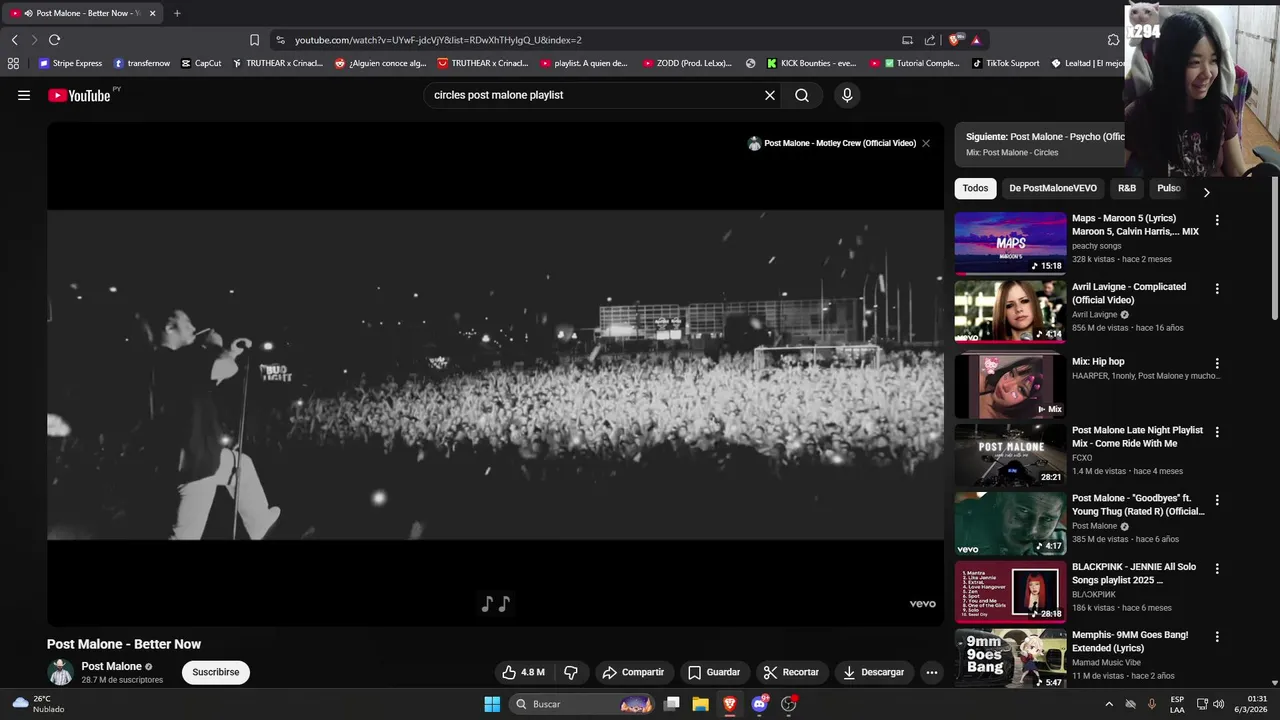
Task: Open the volume control in system tray
Action: coord(1218,704)
